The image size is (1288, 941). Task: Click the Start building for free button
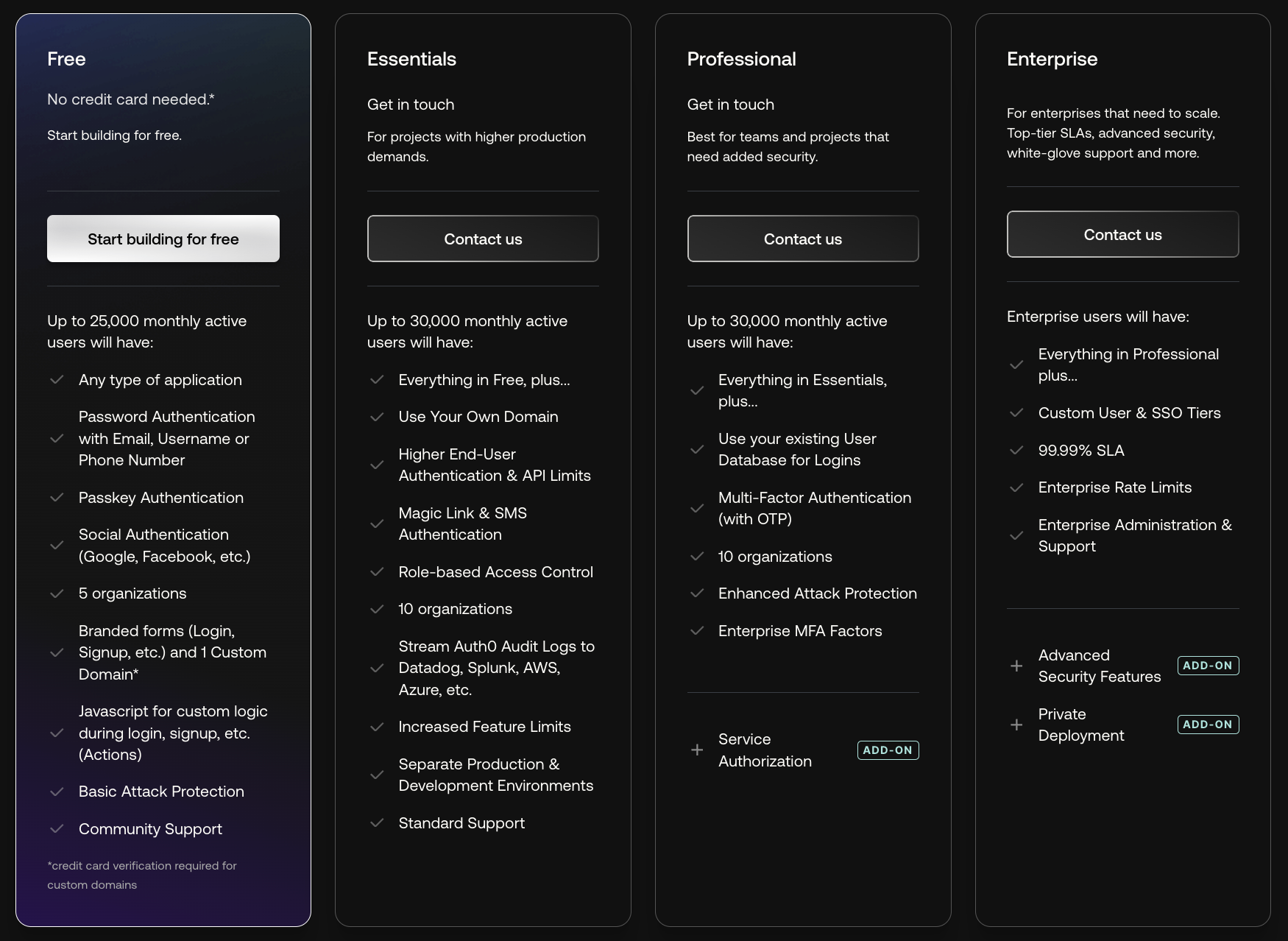pos(163,239)
